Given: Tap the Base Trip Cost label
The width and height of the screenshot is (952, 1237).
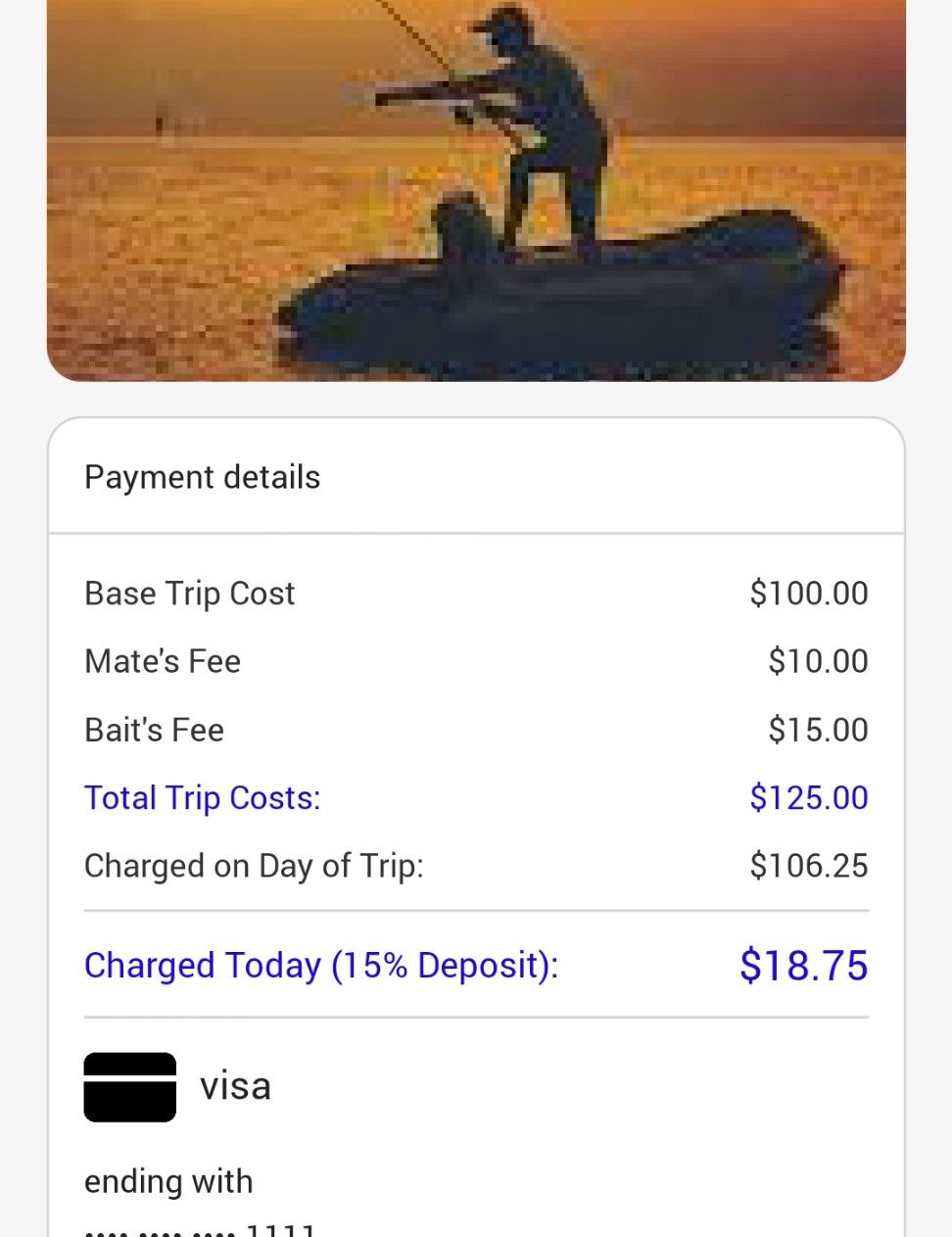Looking at the screenshot, I should coord(190,594).
